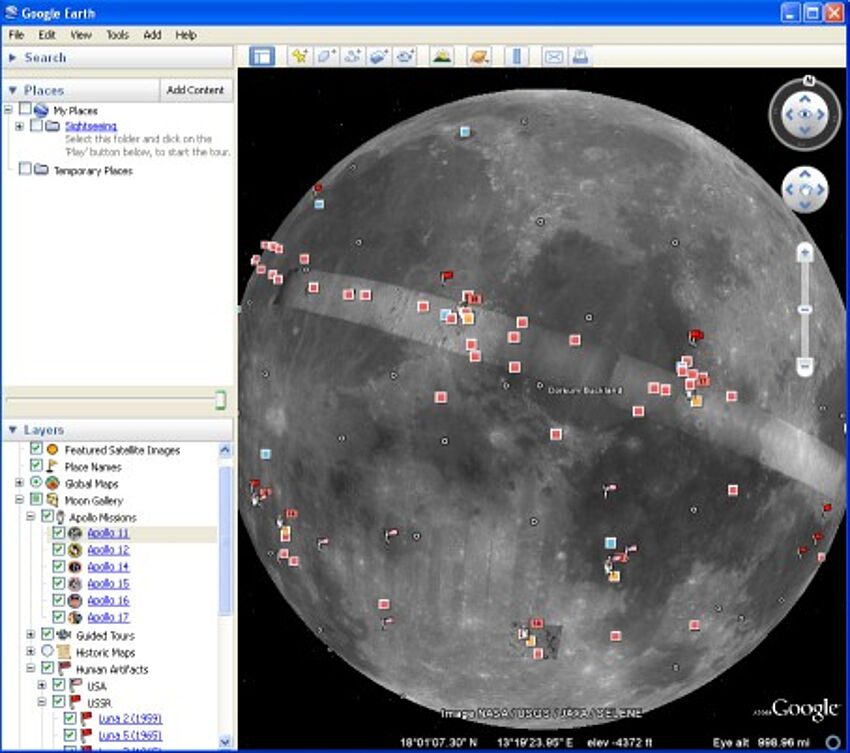Uncheck the USSR artifacts checkbox
The height and width of the screenshot is (753, 850).
click(59, 701)
